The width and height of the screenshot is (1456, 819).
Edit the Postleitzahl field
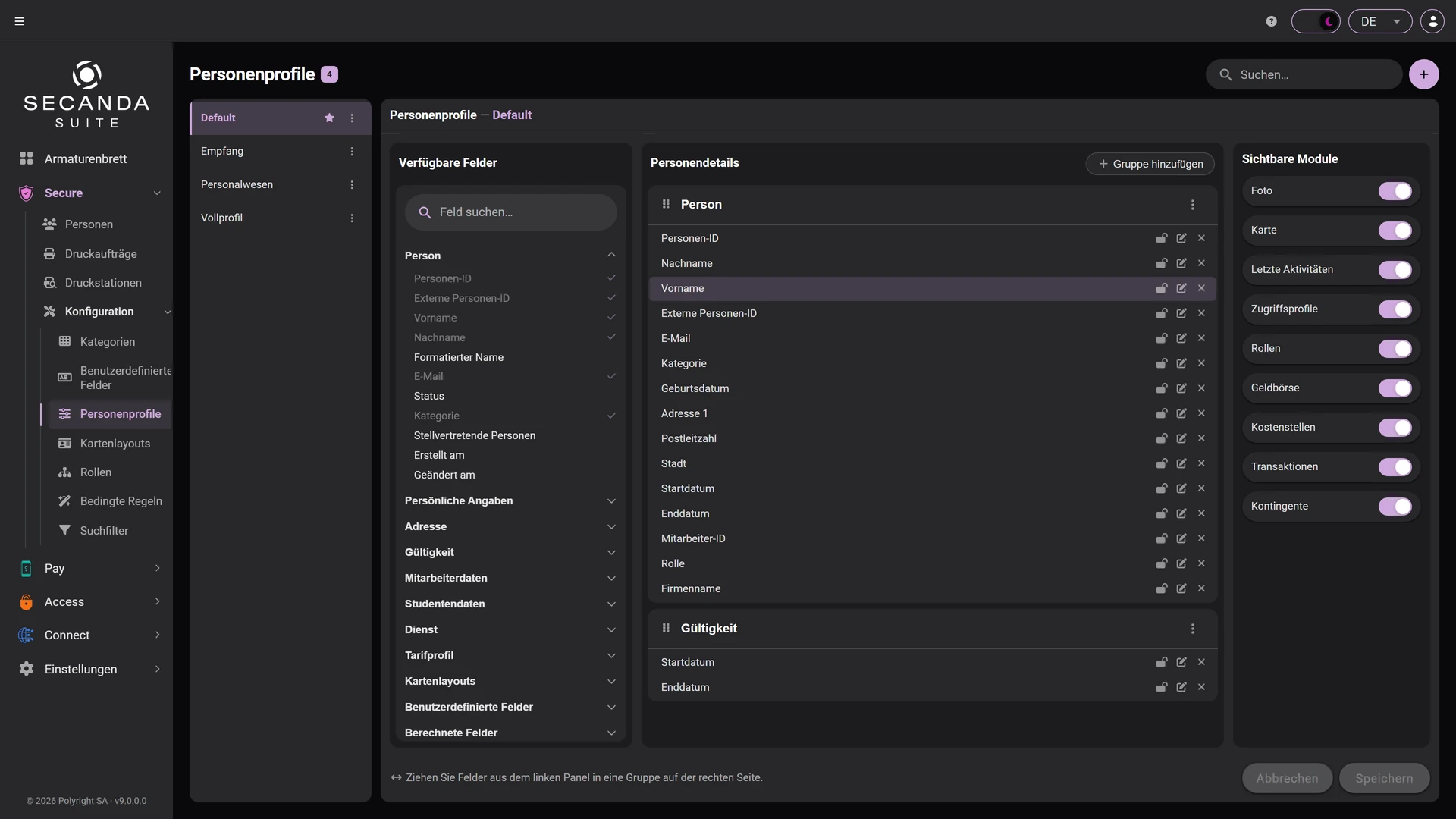1181,438
